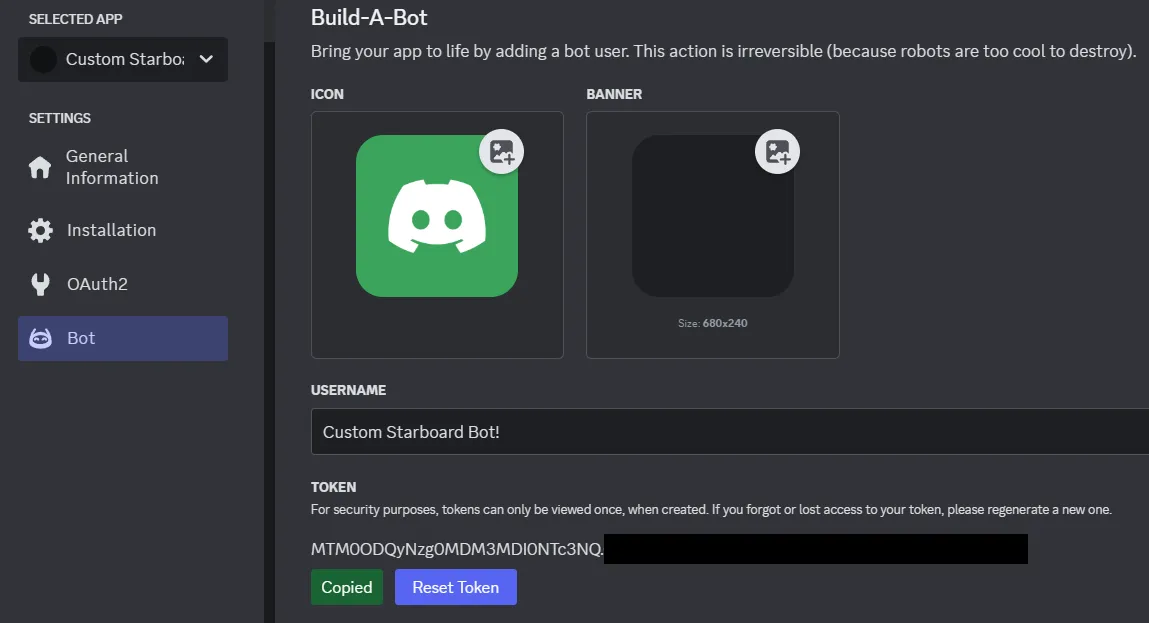Click the visible token text MTM0ODQy

pos(457,549)
